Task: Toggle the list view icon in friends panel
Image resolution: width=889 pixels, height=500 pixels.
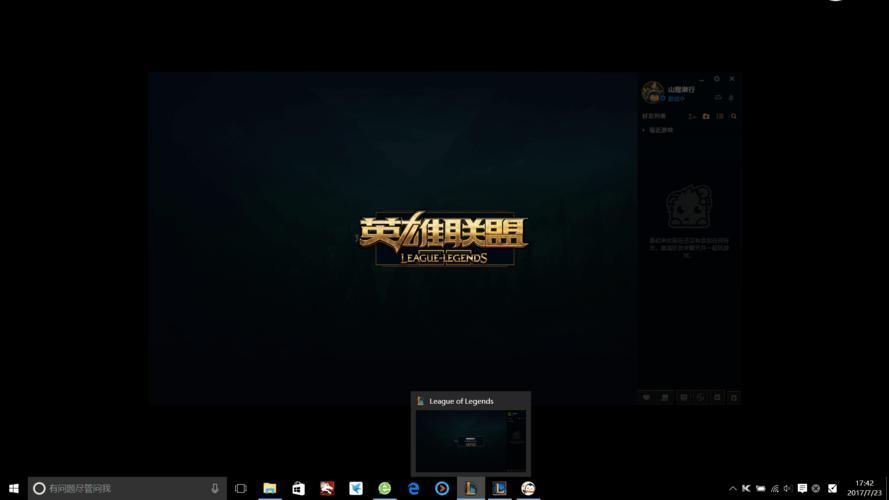Action: [719, 116]
